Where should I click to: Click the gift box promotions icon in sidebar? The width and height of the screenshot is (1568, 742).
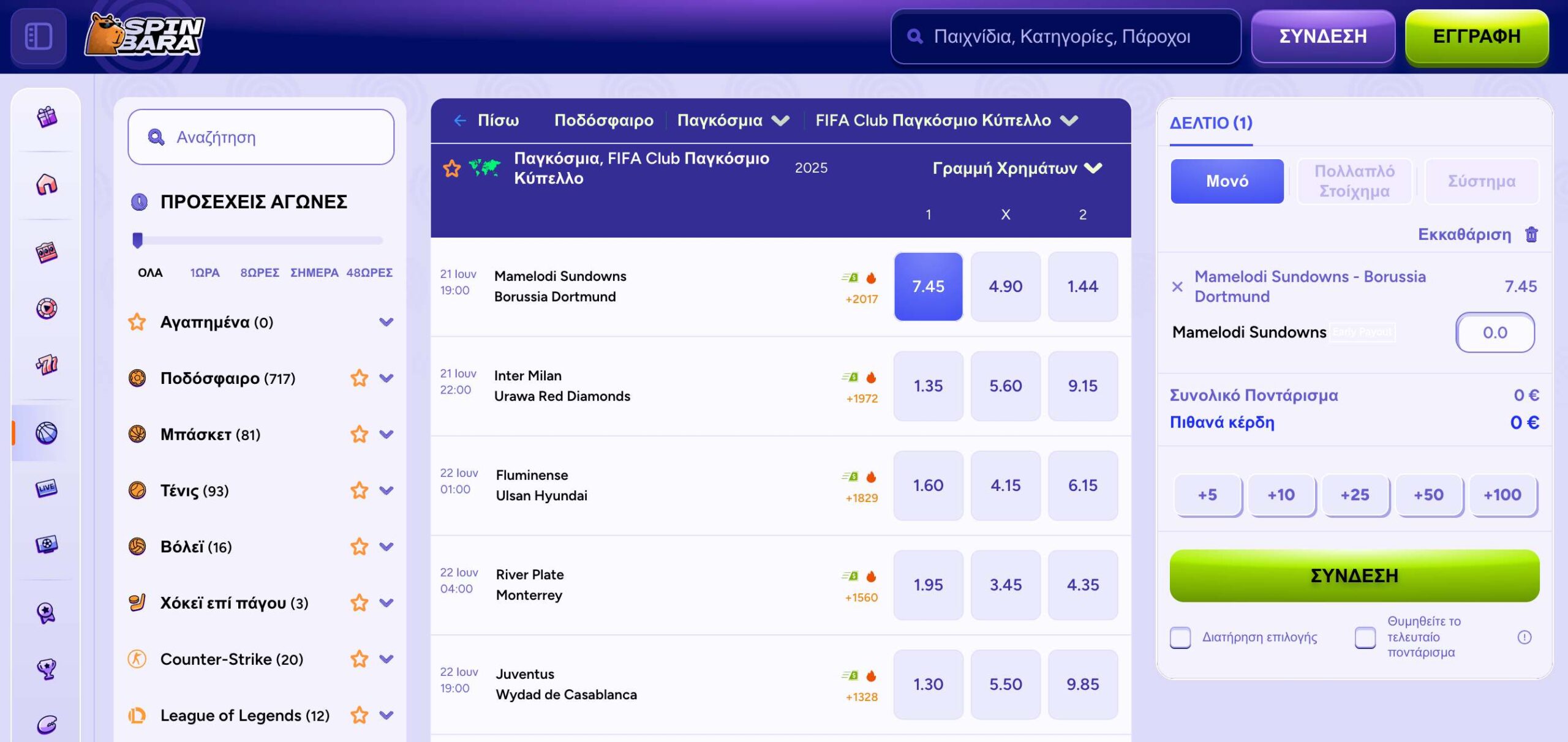(47, 116)
